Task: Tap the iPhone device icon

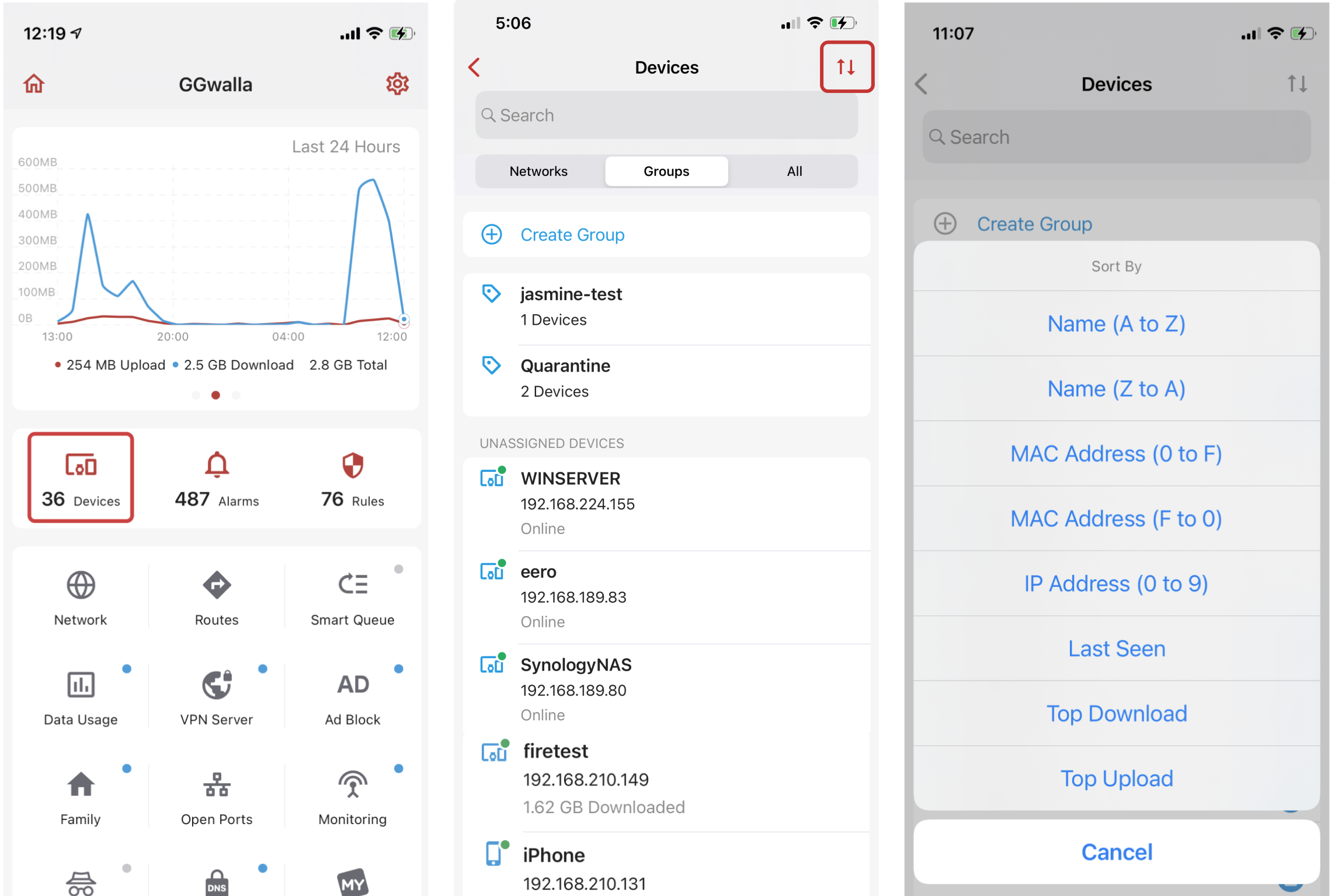Action: (x=496, y=853)
